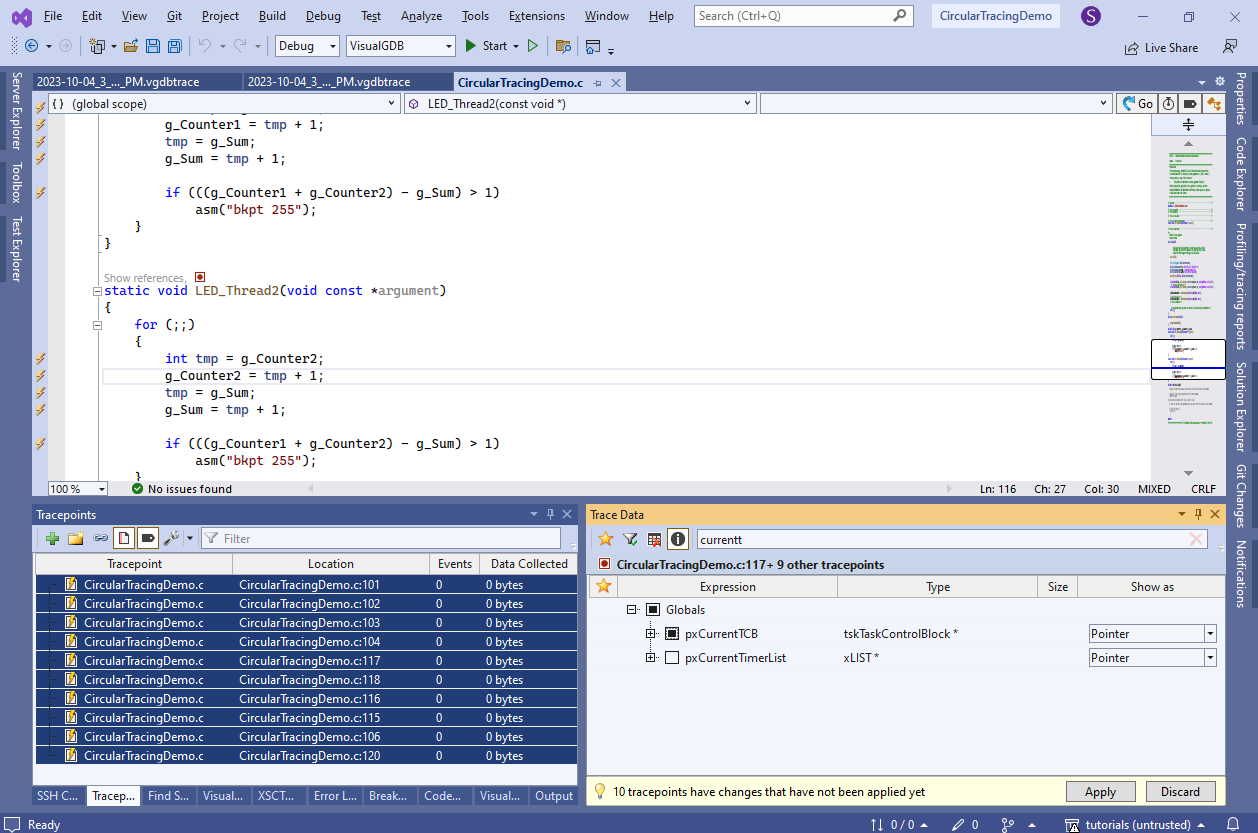Expand the pxCurrentTCB tree node
The width and height of the screenshot is (1258, 833).
651,633
